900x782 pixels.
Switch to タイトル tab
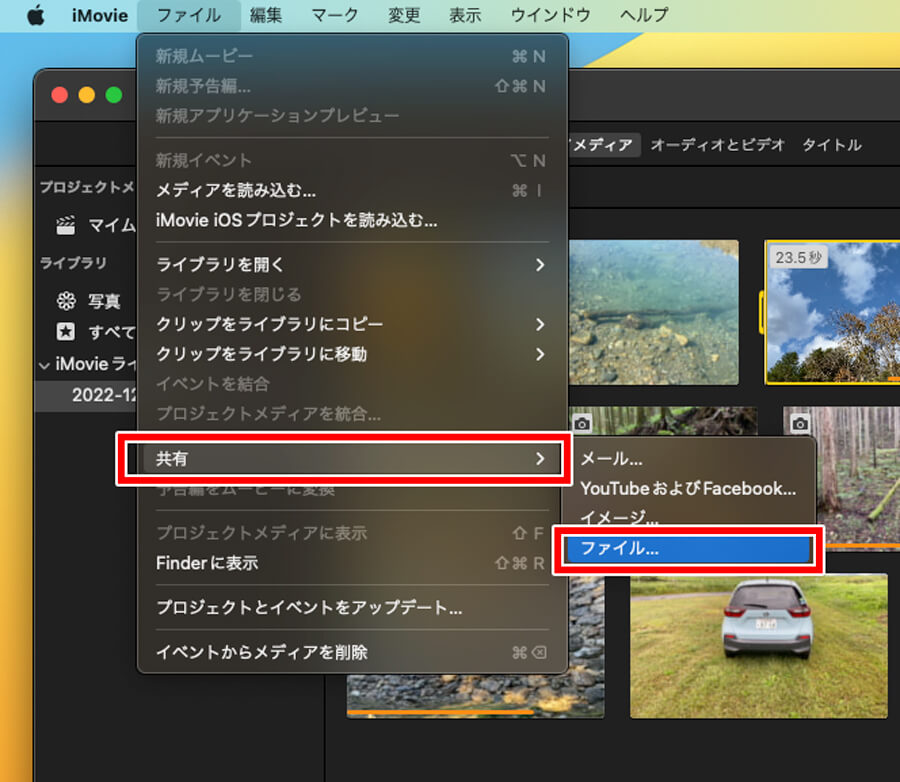click(x=832, y=145)
